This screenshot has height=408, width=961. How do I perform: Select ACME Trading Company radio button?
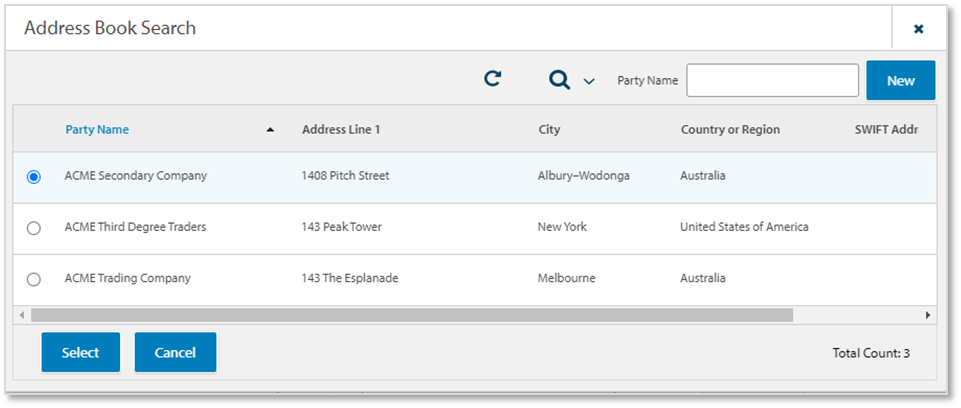34,279
